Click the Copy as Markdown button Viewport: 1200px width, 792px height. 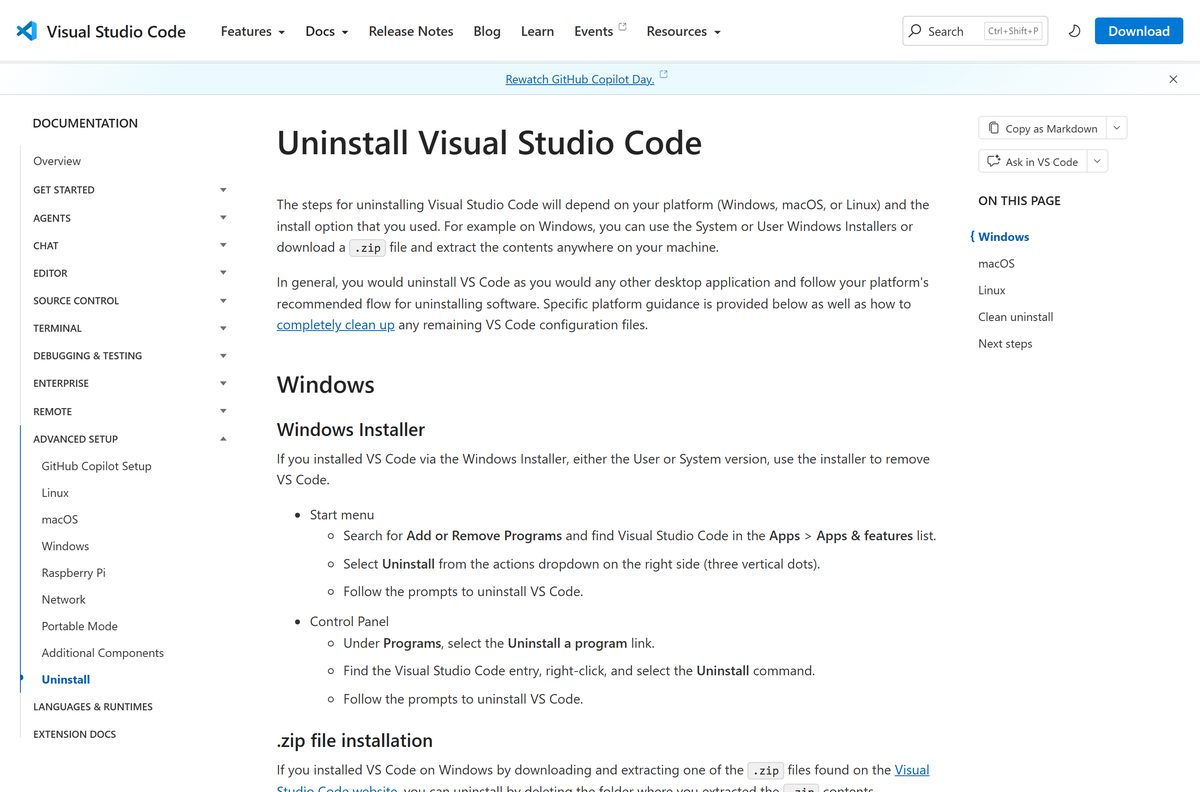tap(1043, 128)
